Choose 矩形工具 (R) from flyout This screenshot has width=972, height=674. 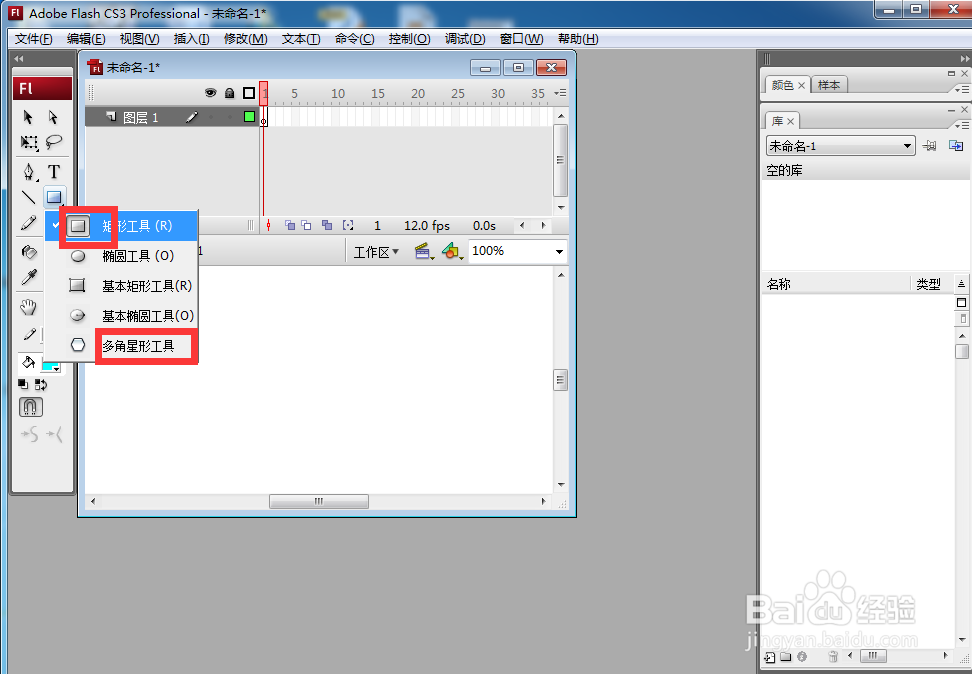point(122,226)
